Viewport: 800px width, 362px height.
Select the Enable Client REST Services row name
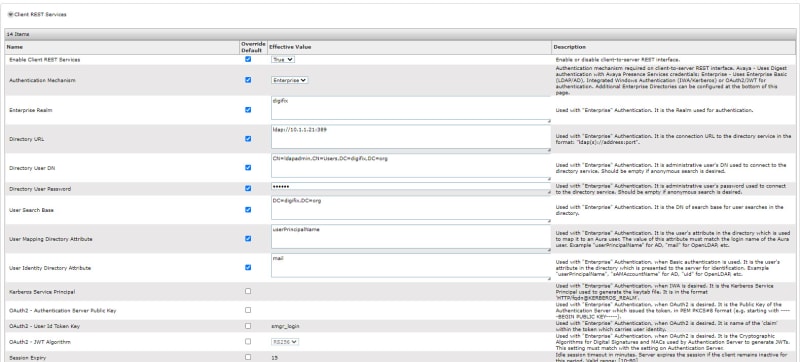[44, 60]
